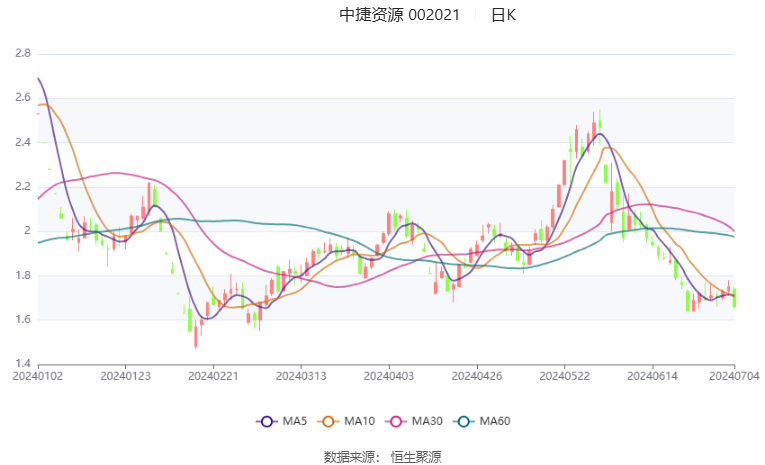765x465 pixels.
Task: Click the 20240614 date axis label
Action: 652,376
